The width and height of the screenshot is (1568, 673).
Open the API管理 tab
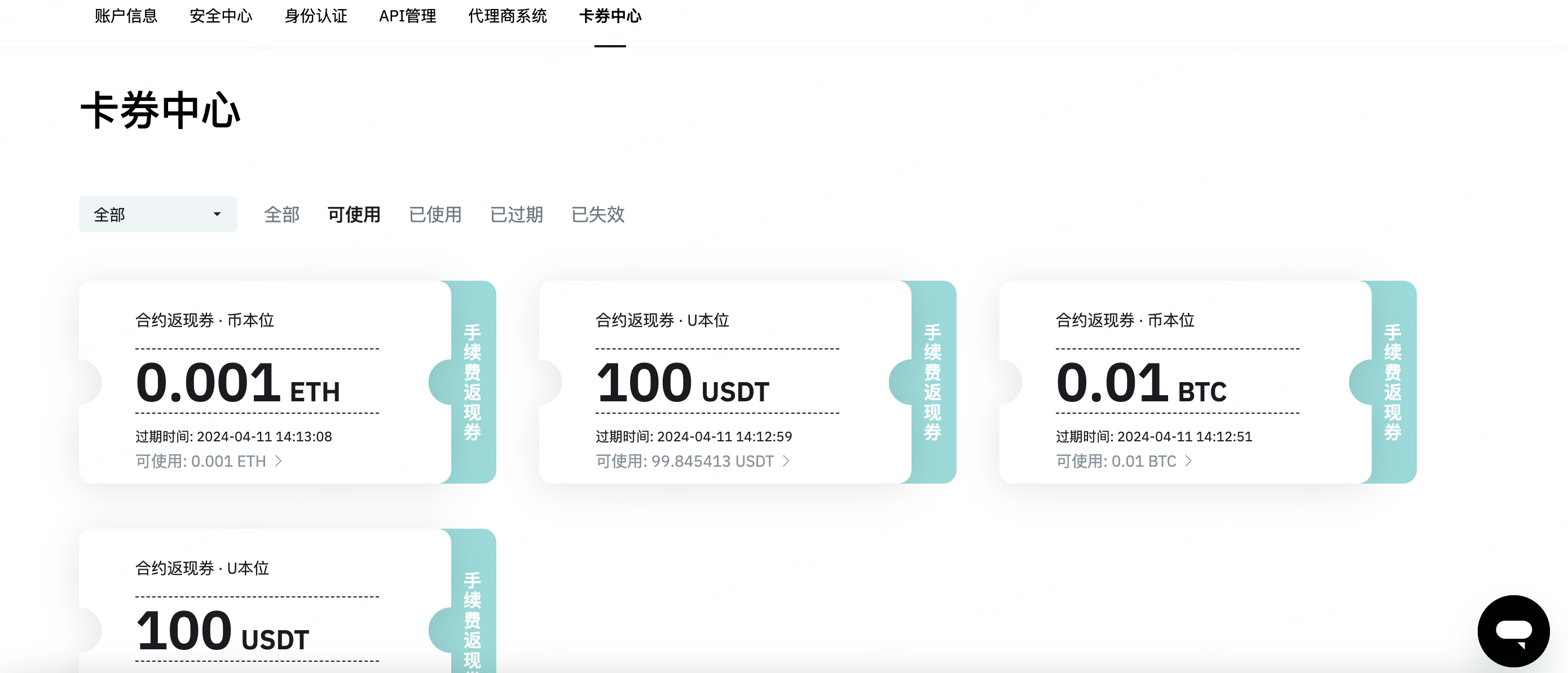[408, 16]
